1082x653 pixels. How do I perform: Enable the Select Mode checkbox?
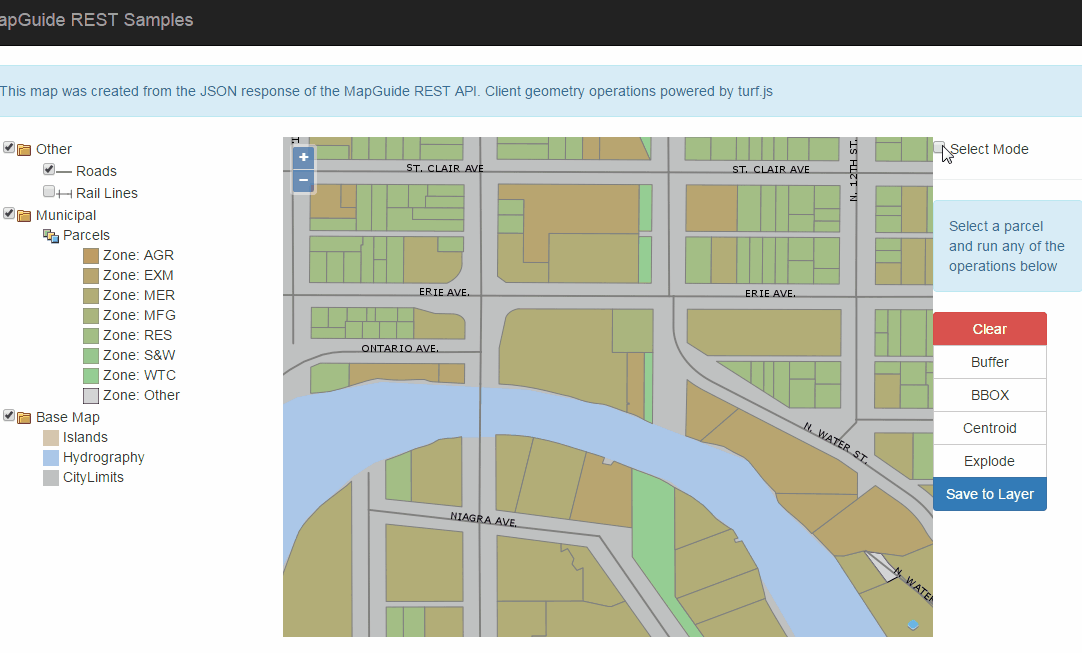(x=938, y=147)
